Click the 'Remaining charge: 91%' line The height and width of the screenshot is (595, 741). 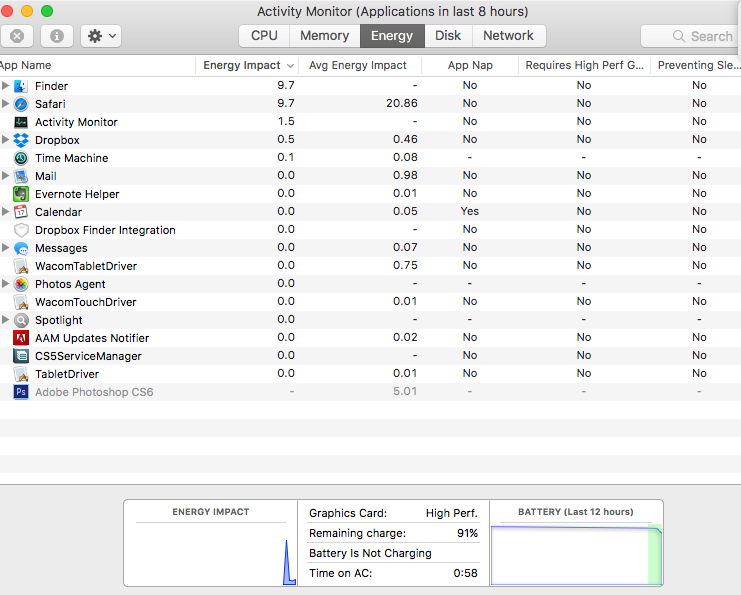(393, 533)
